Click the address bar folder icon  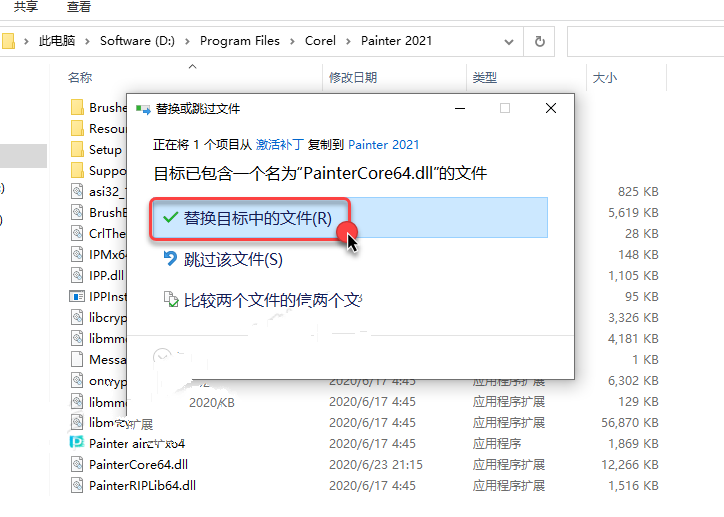(8, 41)
